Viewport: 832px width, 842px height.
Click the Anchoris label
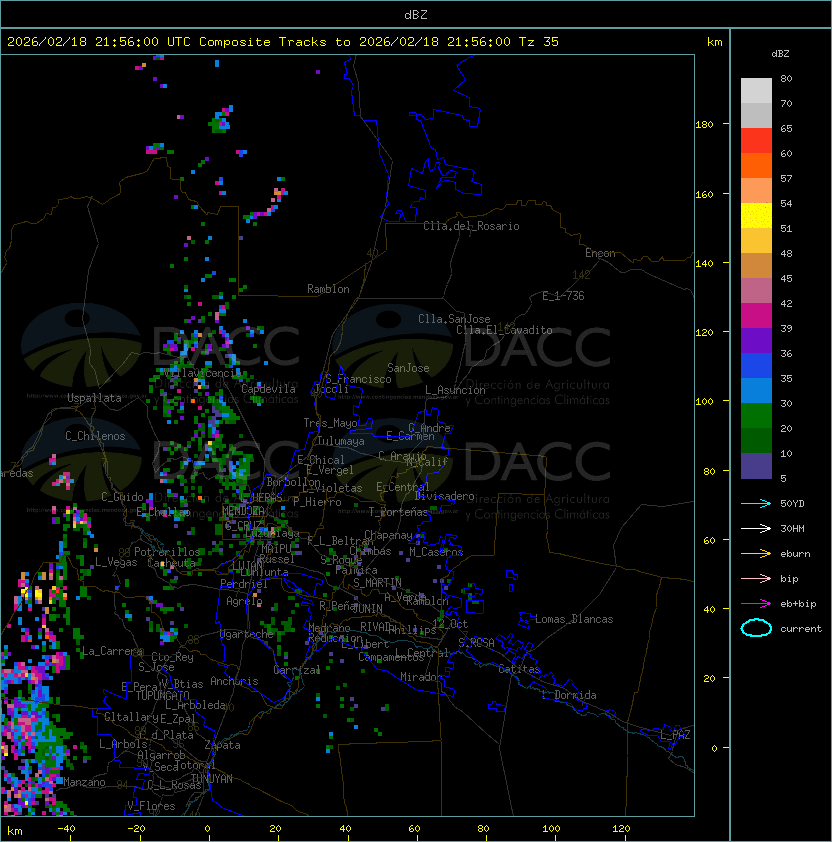pos(234,681)
